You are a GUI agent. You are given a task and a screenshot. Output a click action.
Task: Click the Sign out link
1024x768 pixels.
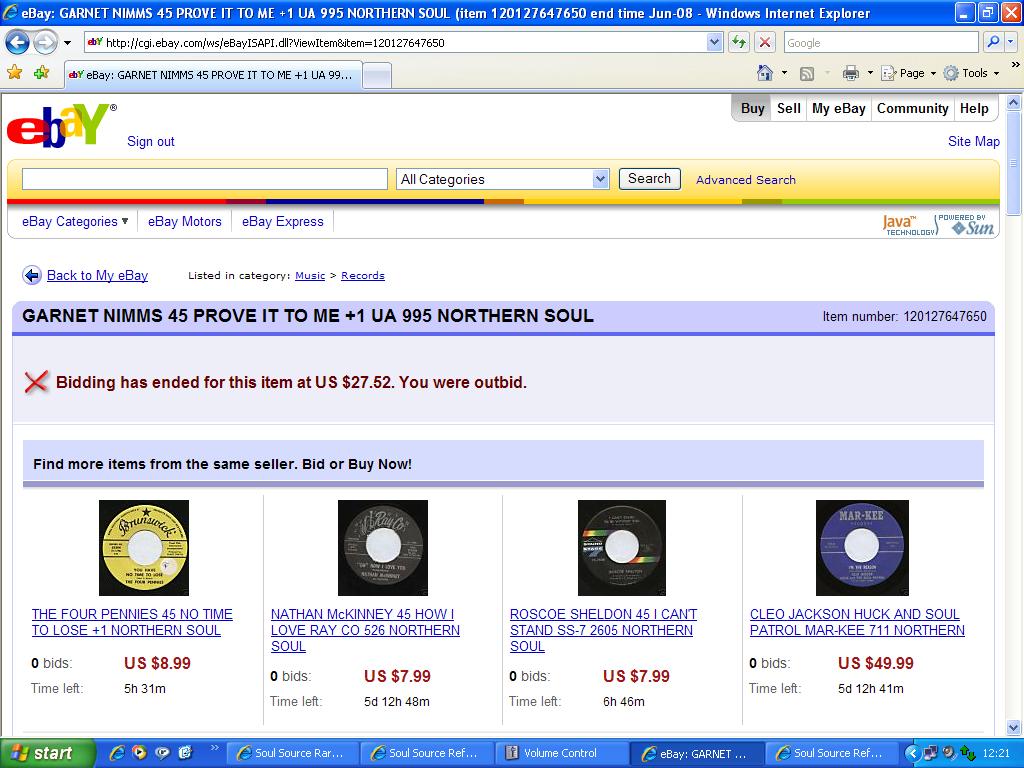pos(151,142)
